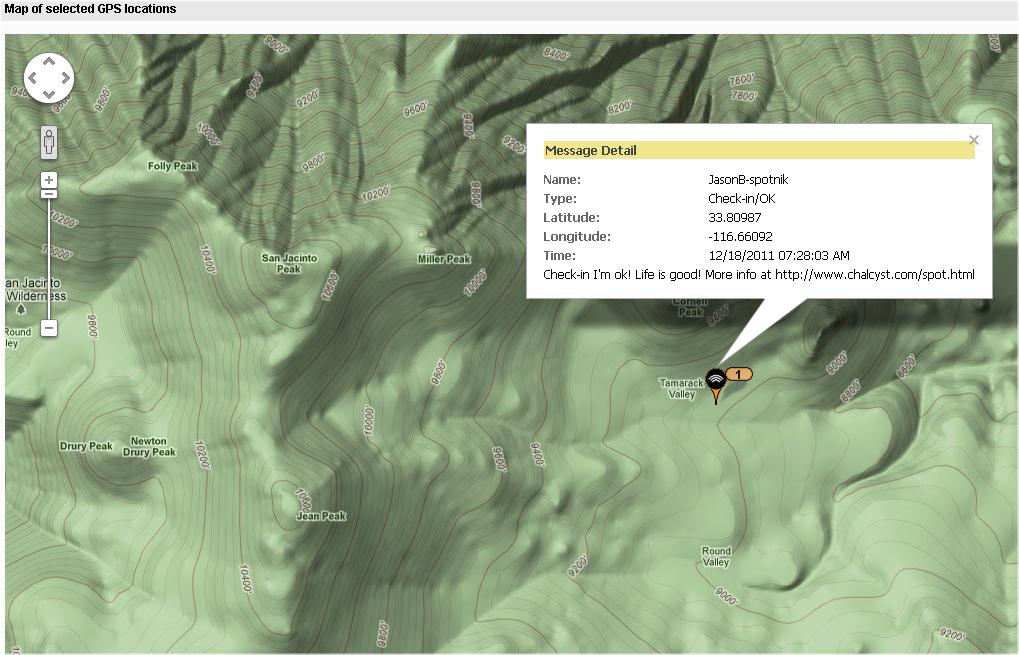
Task: Click the zoom slider handle
Action: pos(49,193)
